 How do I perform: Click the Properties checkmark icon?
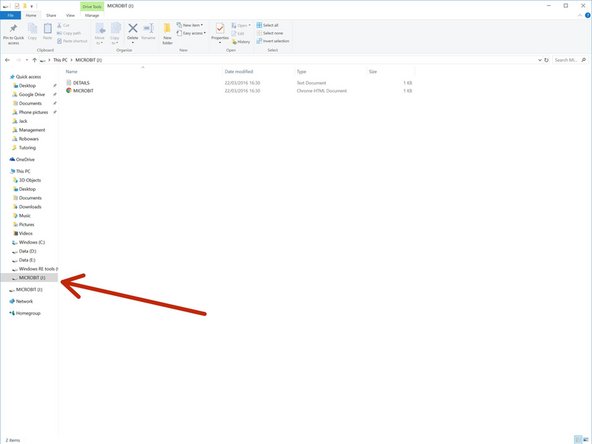(220, 28)
